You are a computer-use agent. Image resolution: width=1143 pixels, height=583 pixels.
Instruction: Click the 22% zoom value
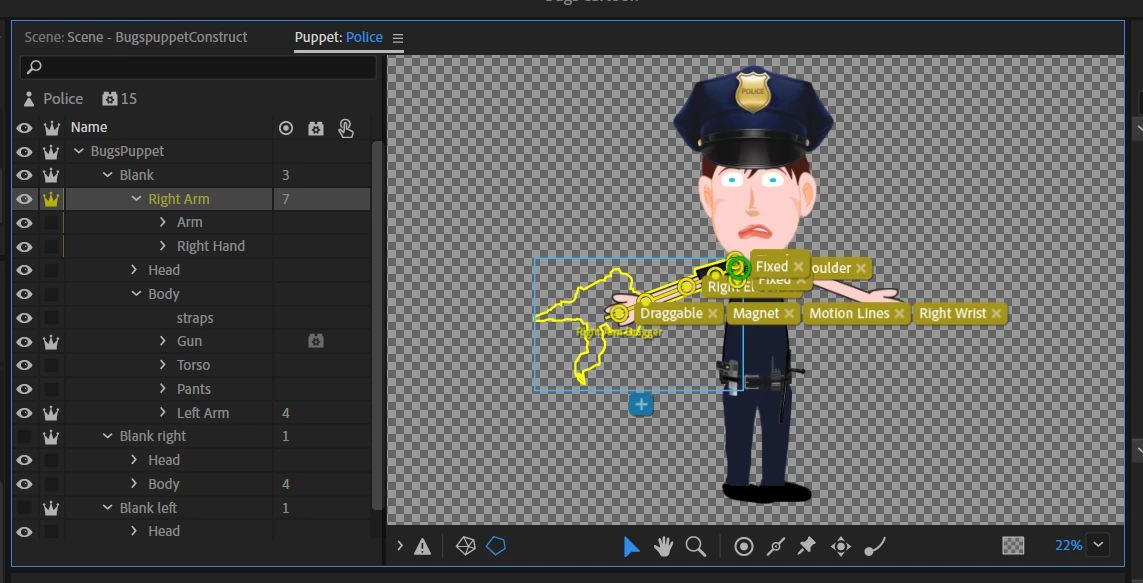1068,545
